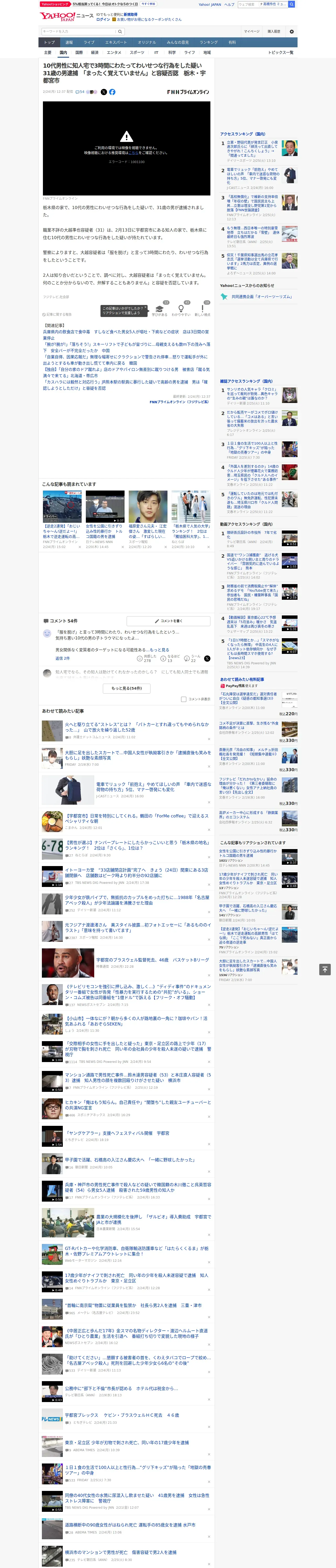This screenshot has width=336, height=1568.
Task: Click the 共感した reaction face icon
Action: (x=140, y=659)
